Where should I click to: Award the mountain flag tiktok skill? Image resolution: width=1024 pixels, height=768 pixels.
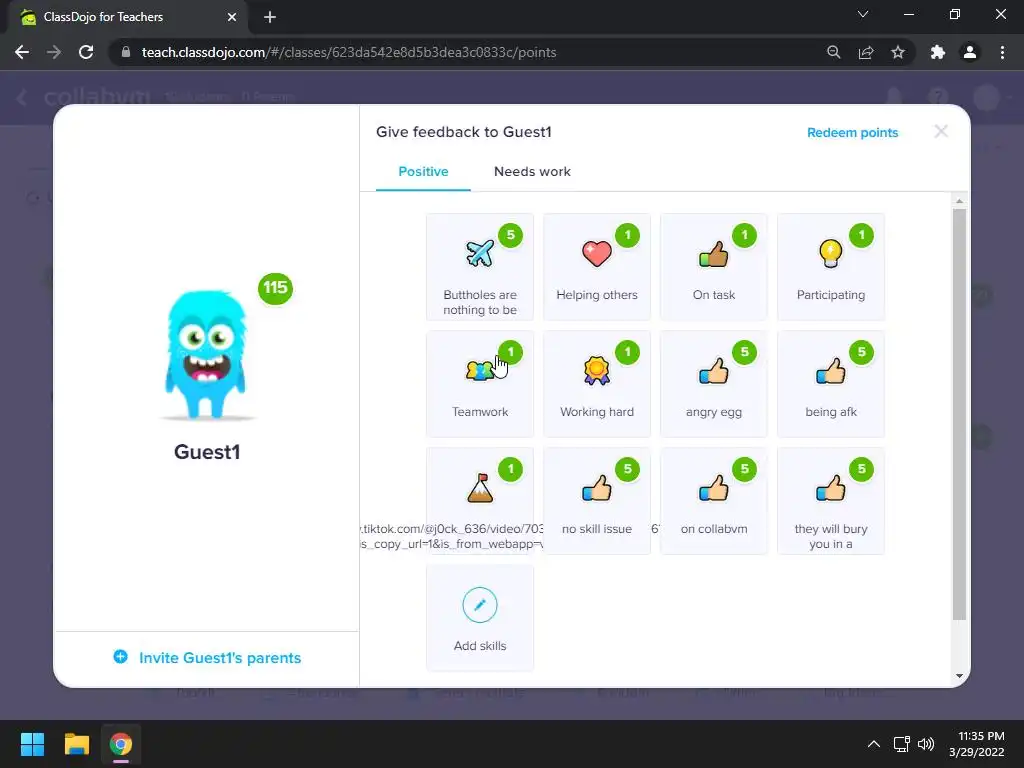tap(480, 501)
